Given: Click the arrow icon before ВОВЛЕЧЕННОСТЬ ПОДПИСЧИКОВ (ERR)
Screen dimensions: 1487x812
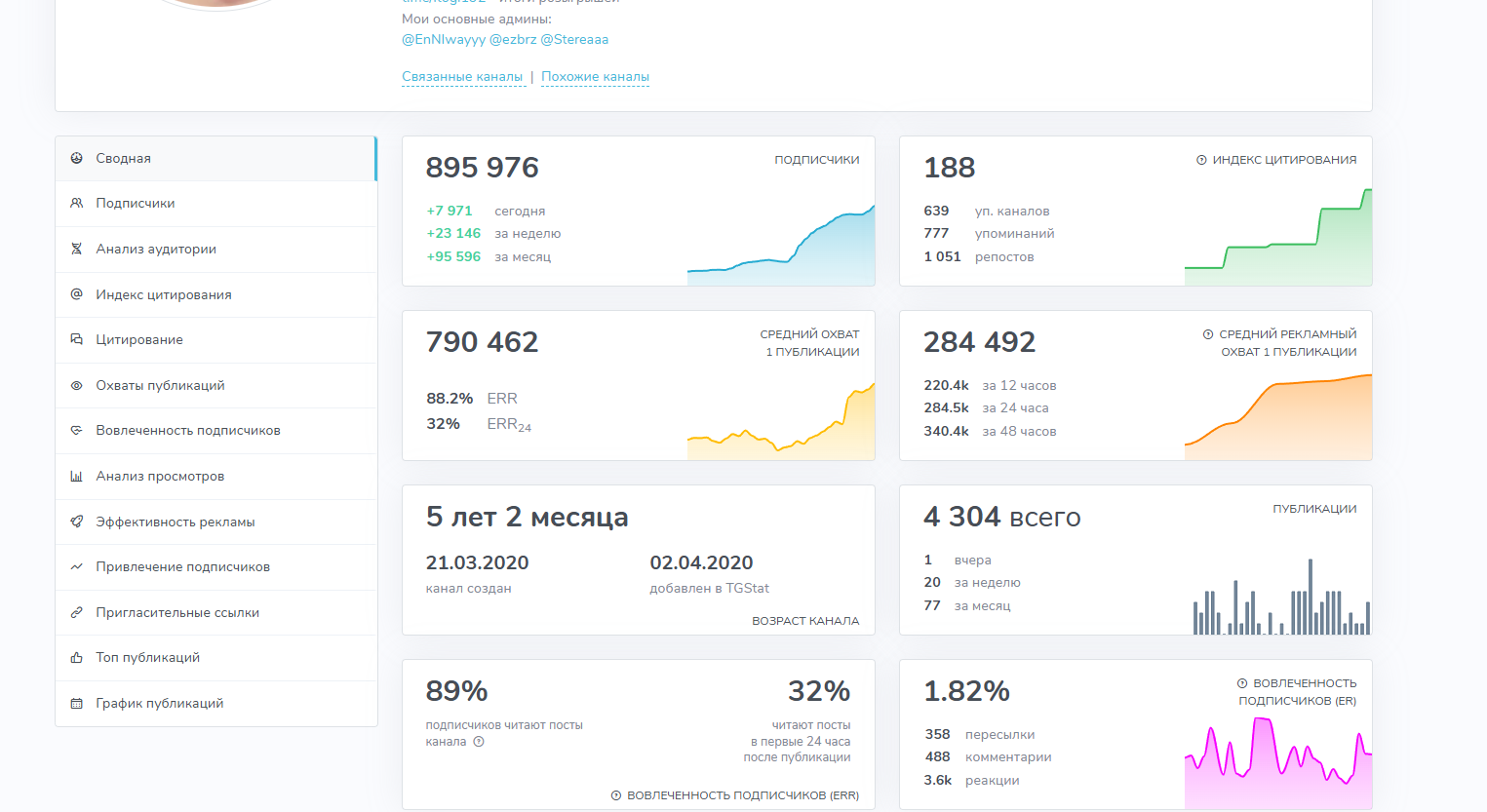Looking at the screenshot, I should pyautogui.click(x=616, y=795).
